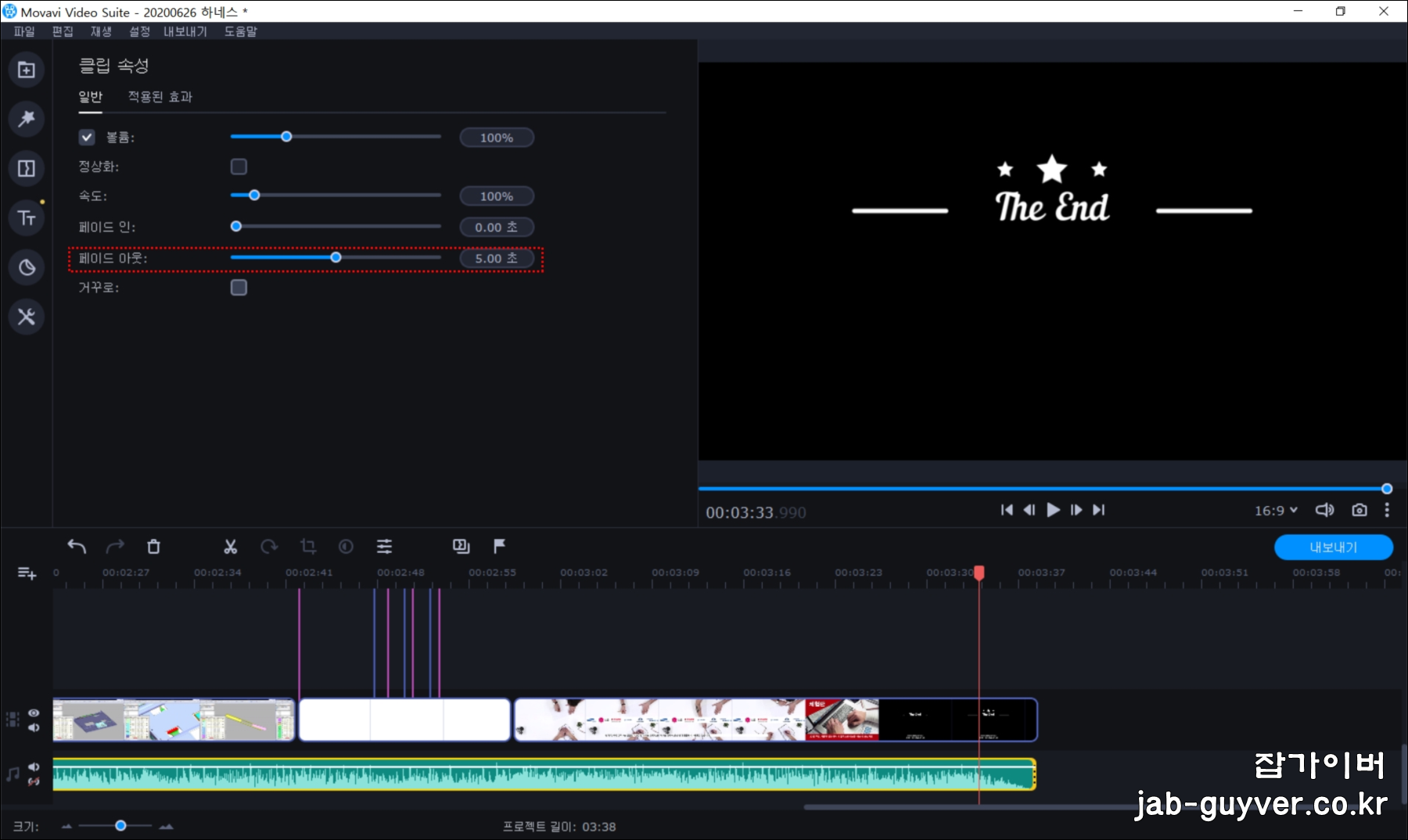Click the 페이드 인 slider
The height and width of the screenshot is (840, 1408).
336,227
